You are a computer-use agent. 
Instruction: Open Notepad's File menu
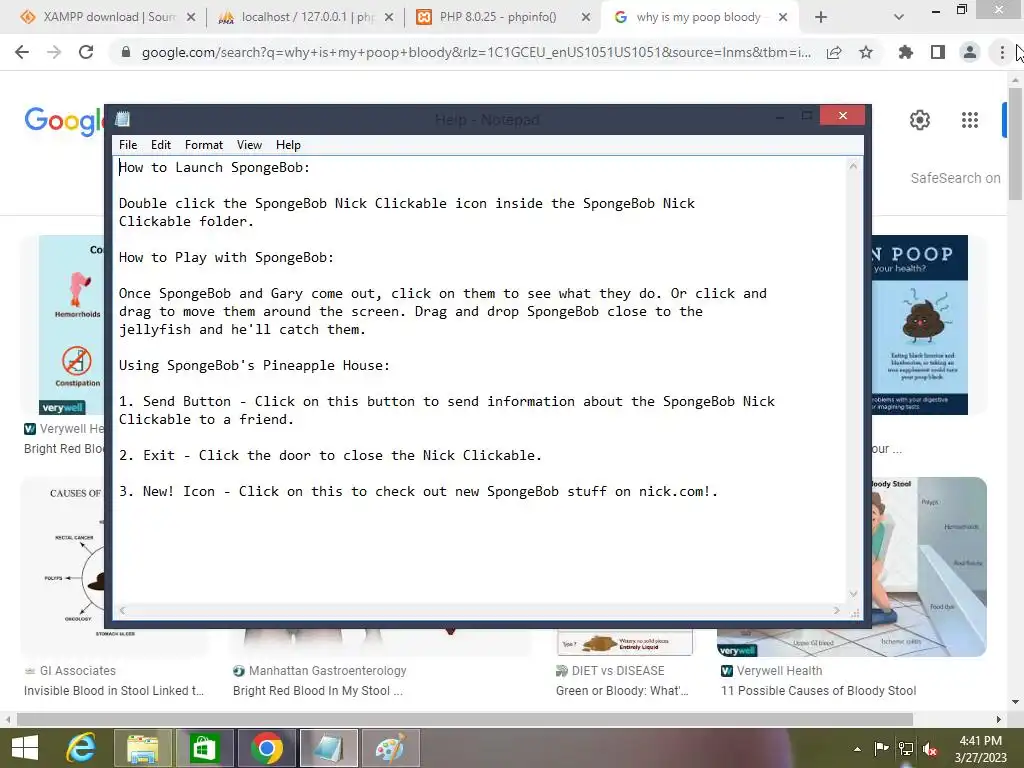coord(128,145)
